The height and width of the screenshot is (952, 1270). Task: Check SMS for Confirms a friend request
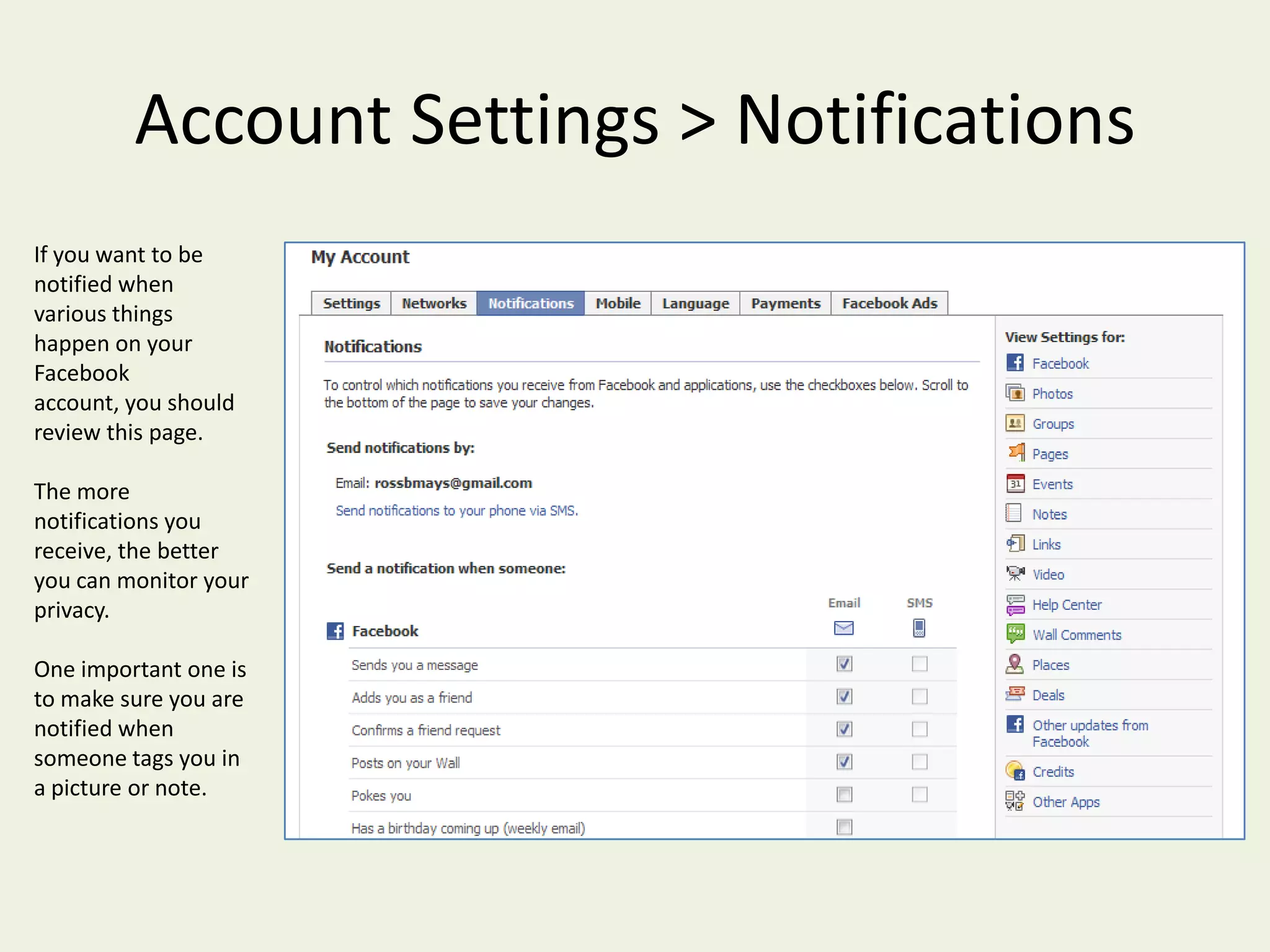click(920, 729)
